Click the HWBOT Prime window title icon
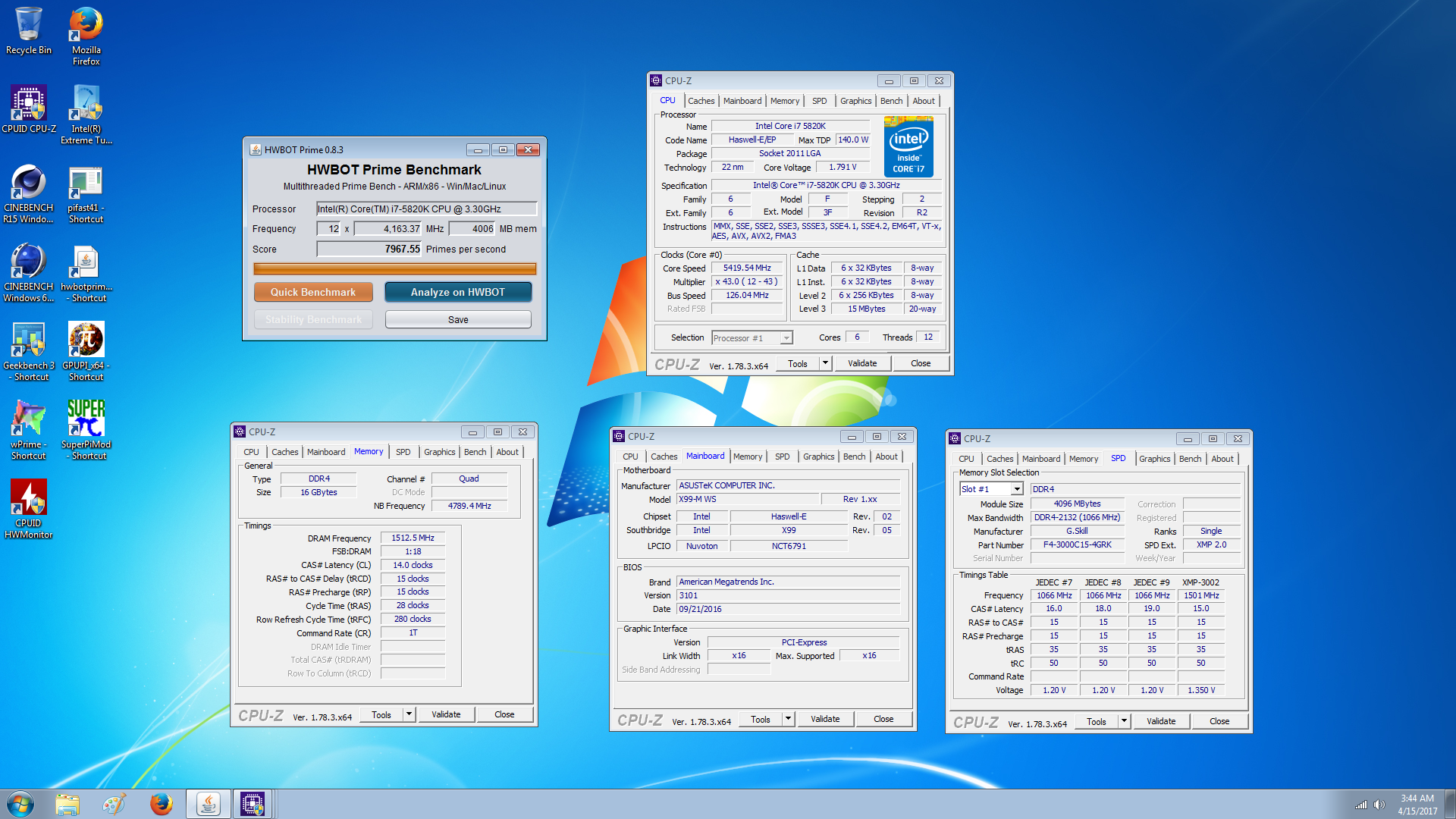The image size is (1456, 819). click(x=256, y=149)
